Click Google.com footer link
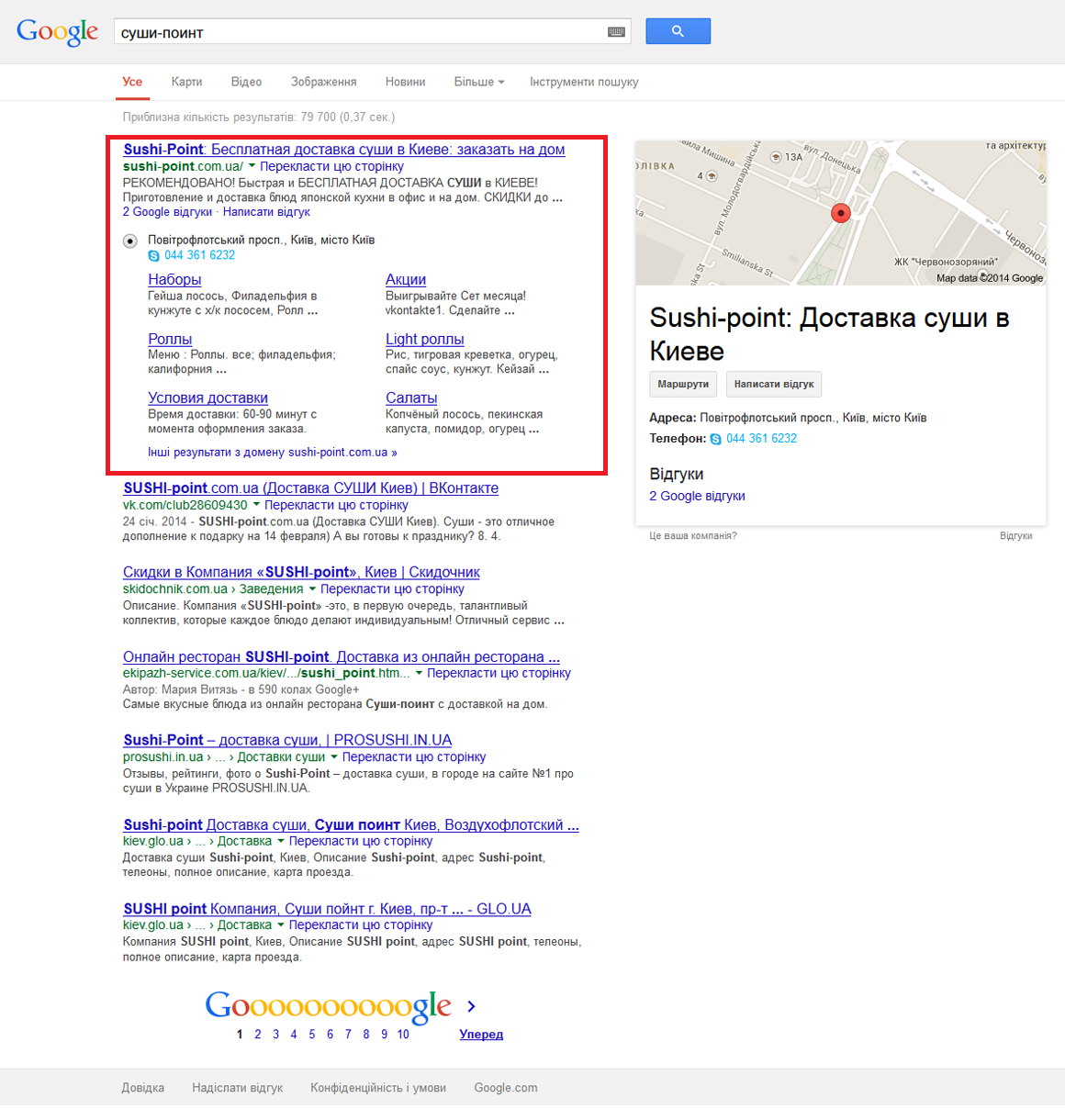 coord(506,1088)
